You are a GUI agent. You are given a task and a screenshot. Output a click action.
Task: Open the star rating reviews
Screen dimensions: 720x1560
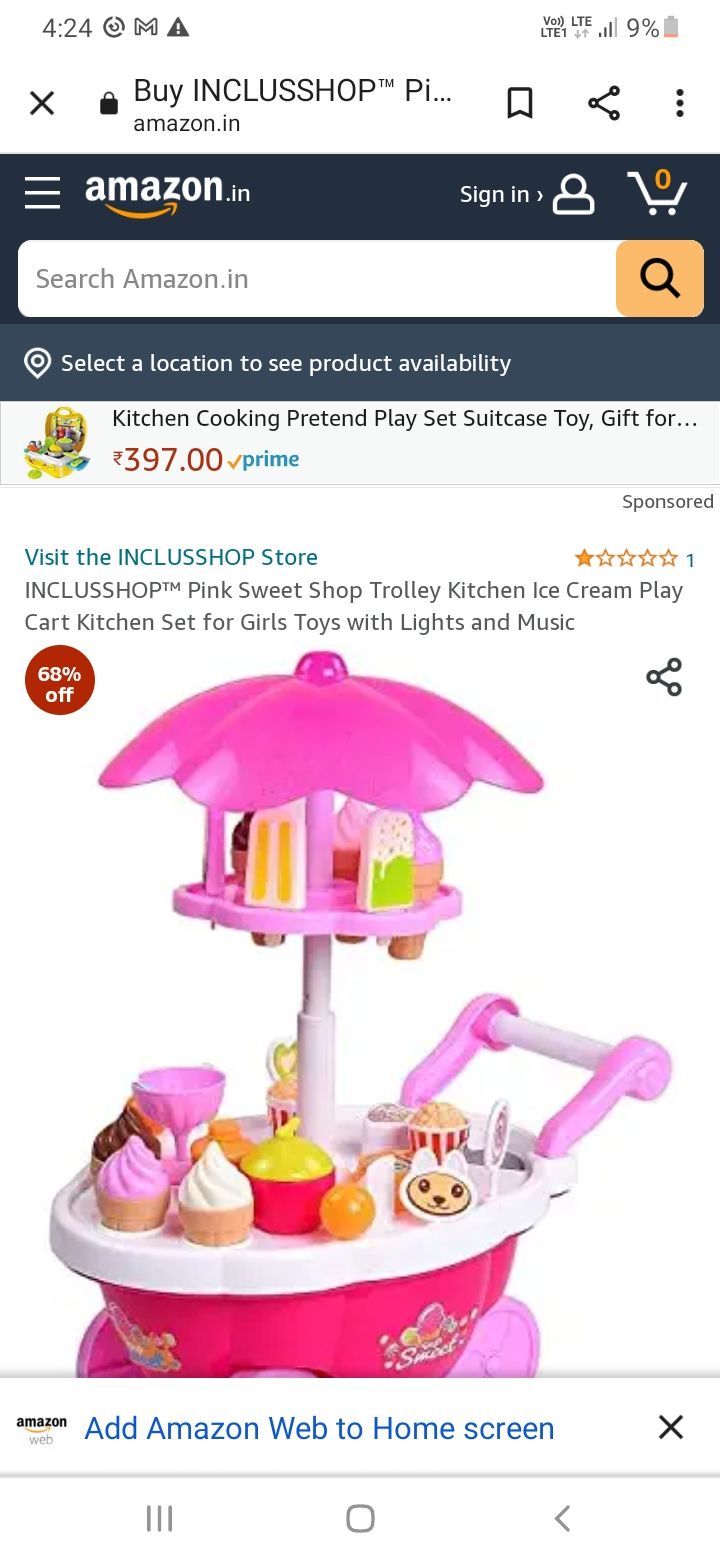pyautogui.click(x=634, y=559)
